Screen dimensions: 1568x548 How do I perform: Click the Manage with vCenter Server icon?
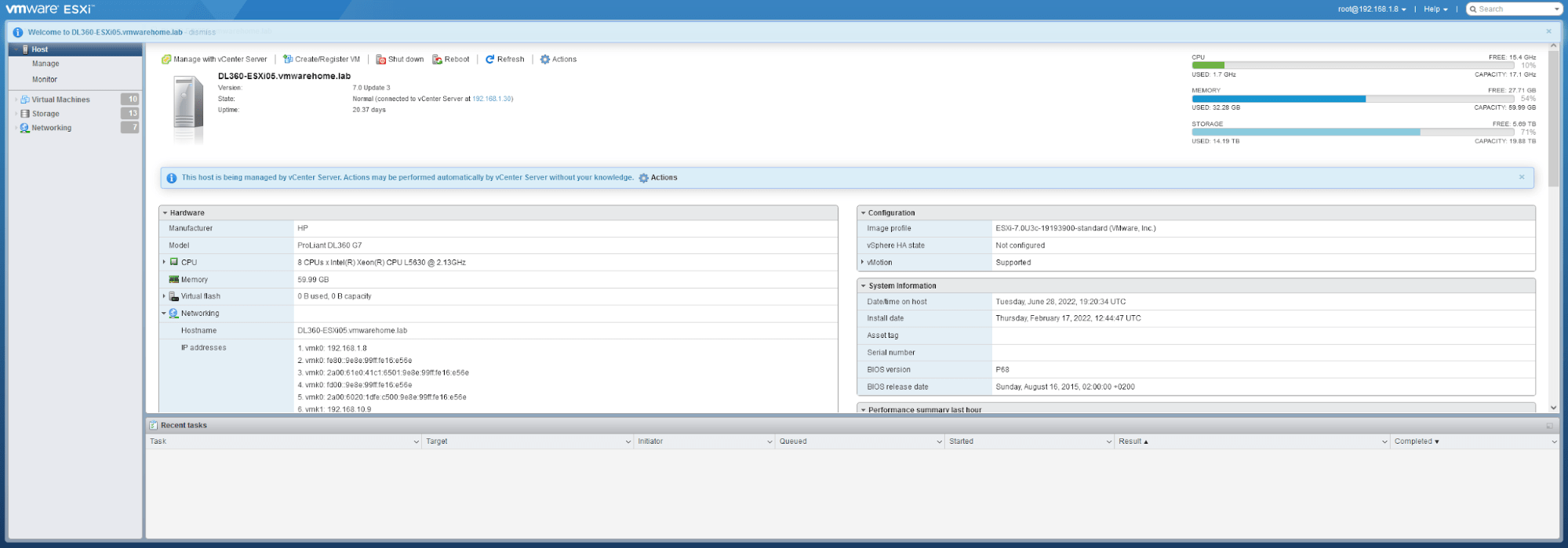click(166, 60)
